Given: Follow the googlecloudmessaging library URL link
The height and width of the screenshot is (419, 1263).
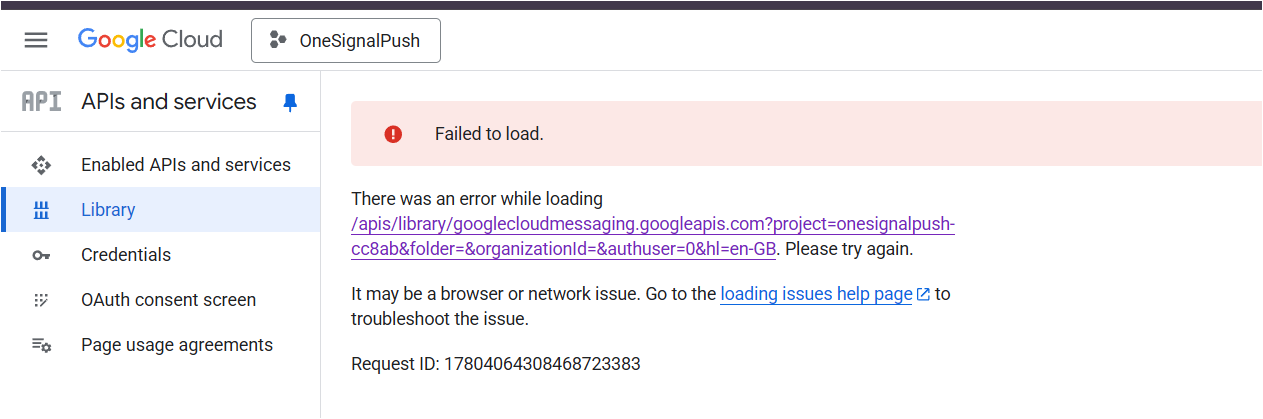Looking at the screenshot, I should pos(653,224).
